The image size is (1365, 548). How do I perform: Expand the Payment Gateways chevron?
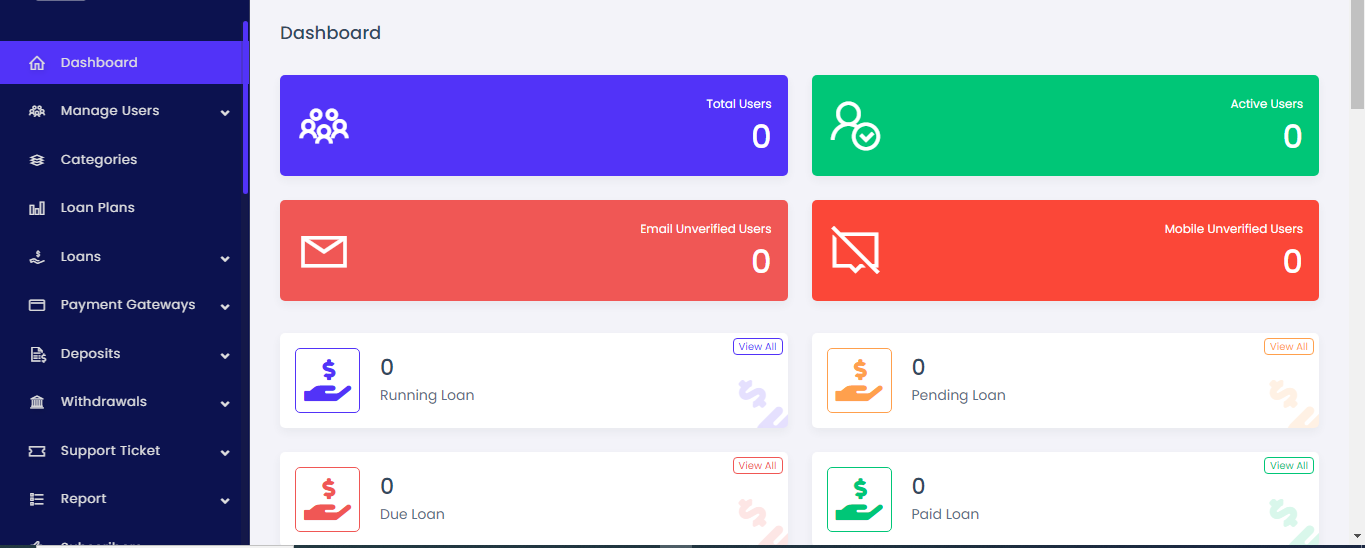pos(225,306)
